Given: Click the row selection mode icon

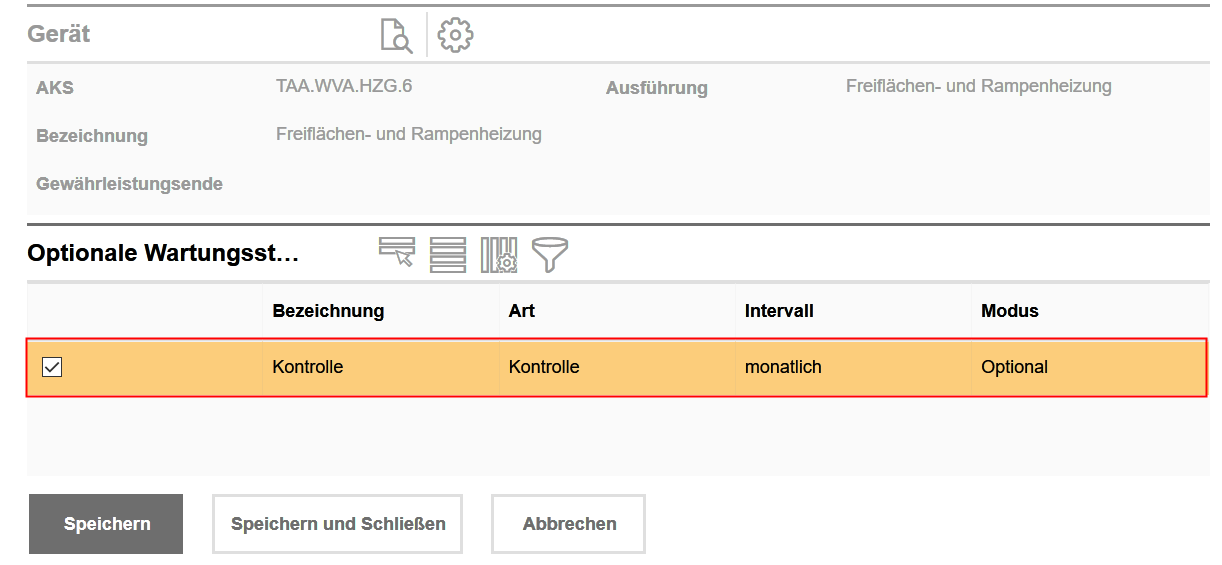Looking at the screenshot, I should (396, 254).
